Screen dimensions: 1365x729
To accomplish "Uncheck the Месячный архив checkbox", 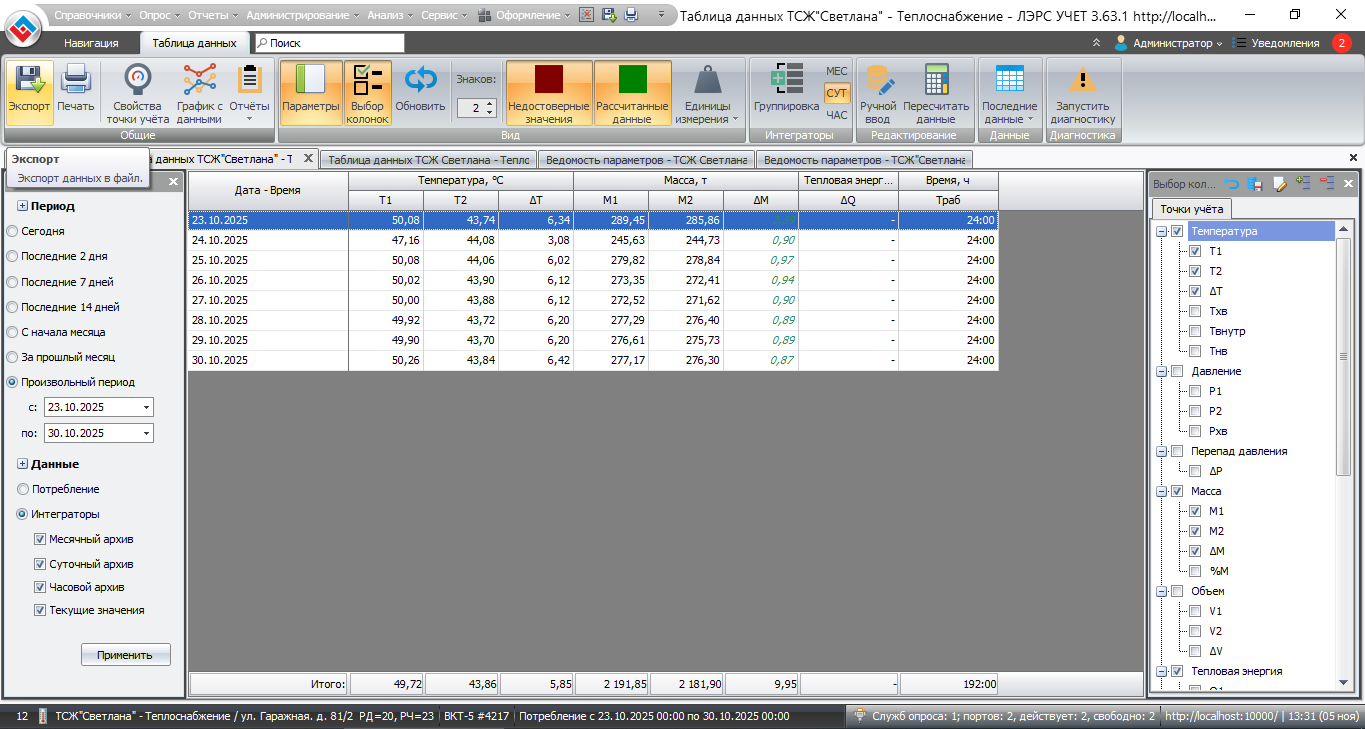I will [x=40, y=539].
